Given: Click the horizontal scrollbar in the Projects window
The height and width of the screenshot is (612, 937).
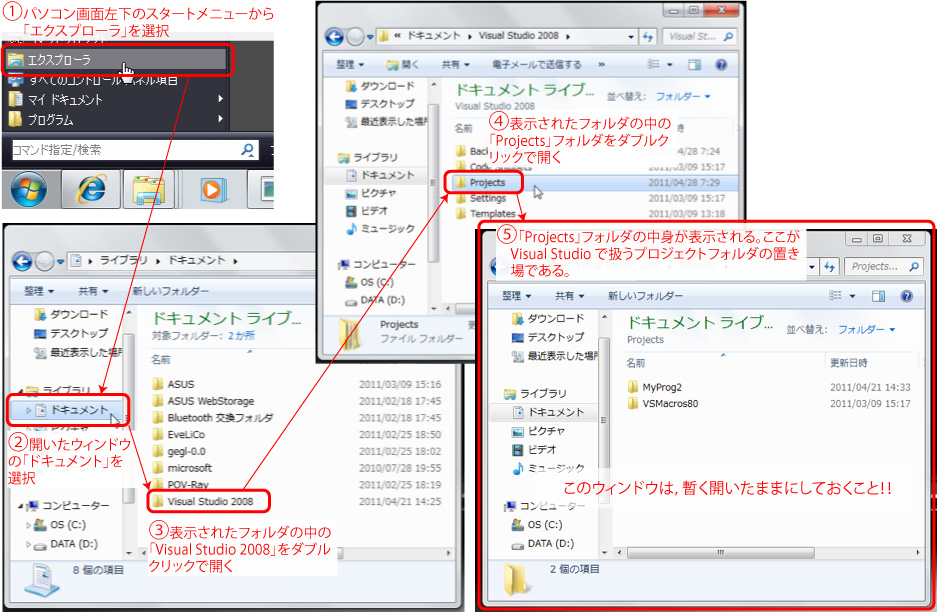Looking at the screenshot, I should click(x=721, y=552).
